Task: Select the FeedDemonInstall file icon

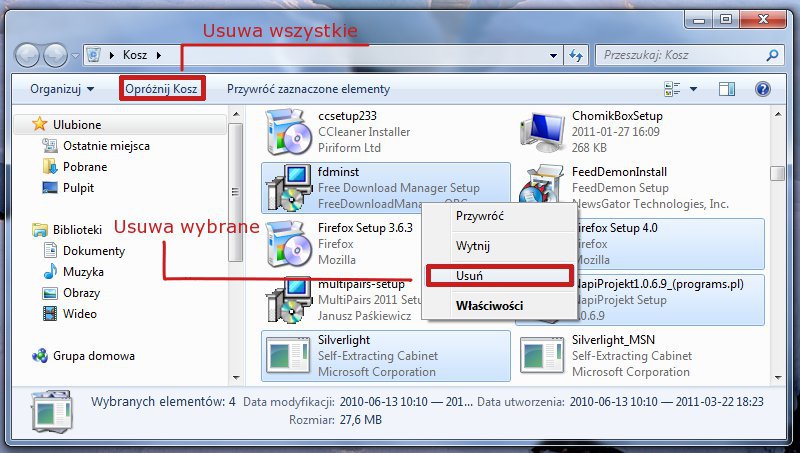Action: (x=541, y=184)
